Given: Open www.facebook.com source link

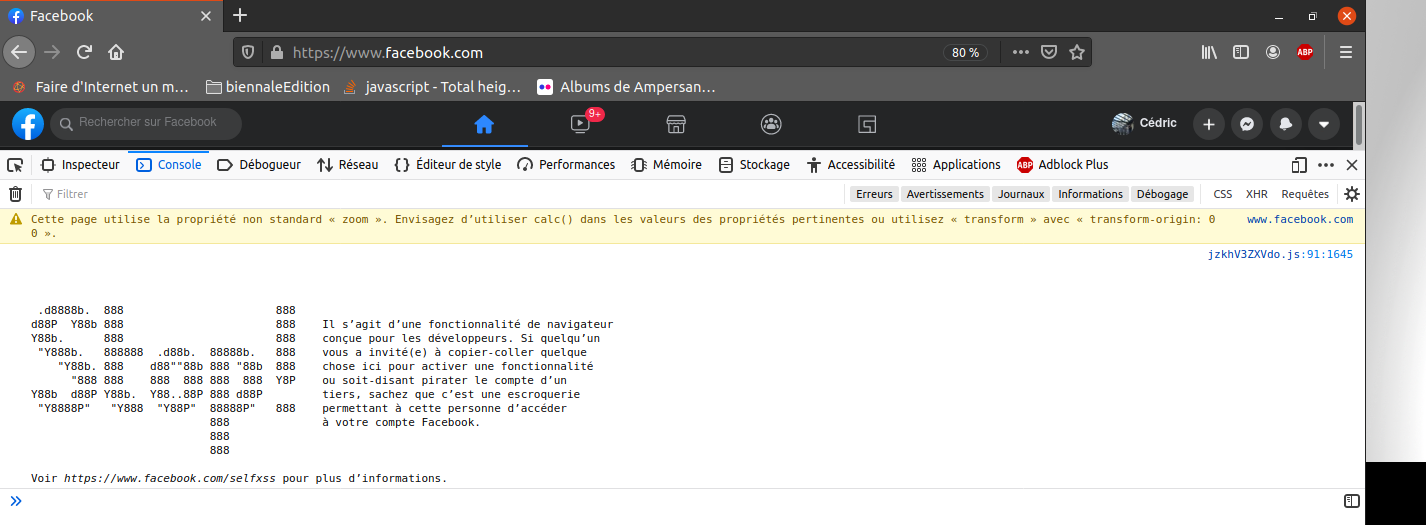Looking at the screenshot, I should (1300, 219).
